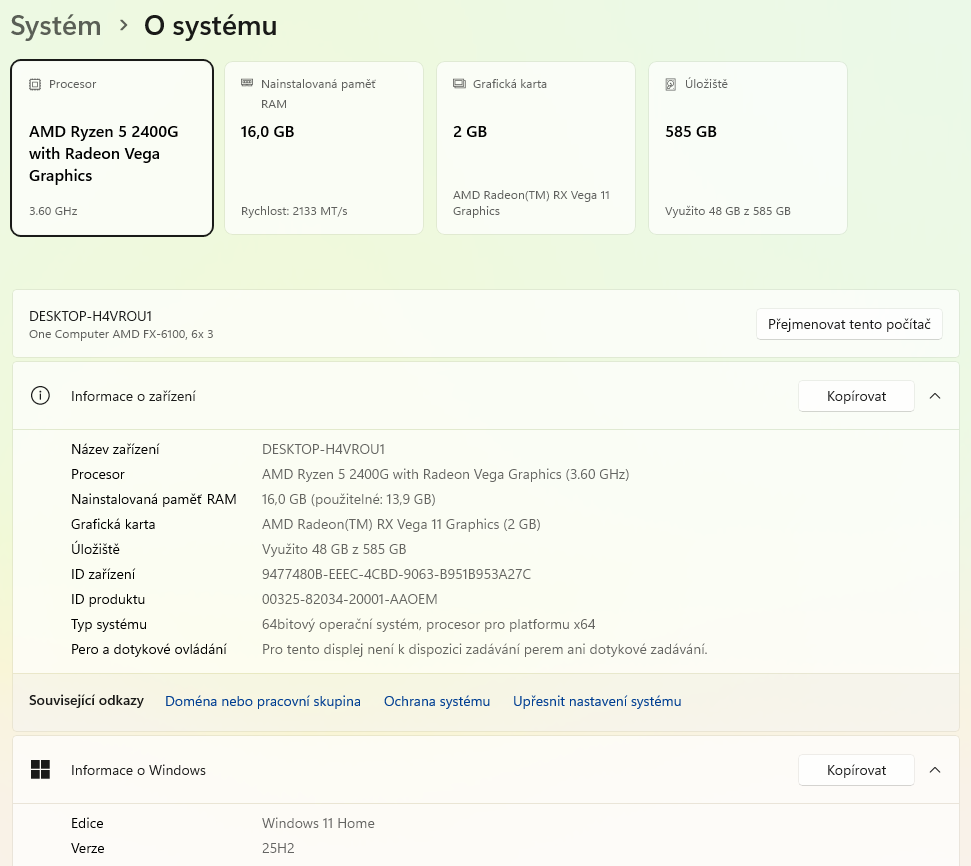Click the RAM memory icon

click(x=247, y=83)
